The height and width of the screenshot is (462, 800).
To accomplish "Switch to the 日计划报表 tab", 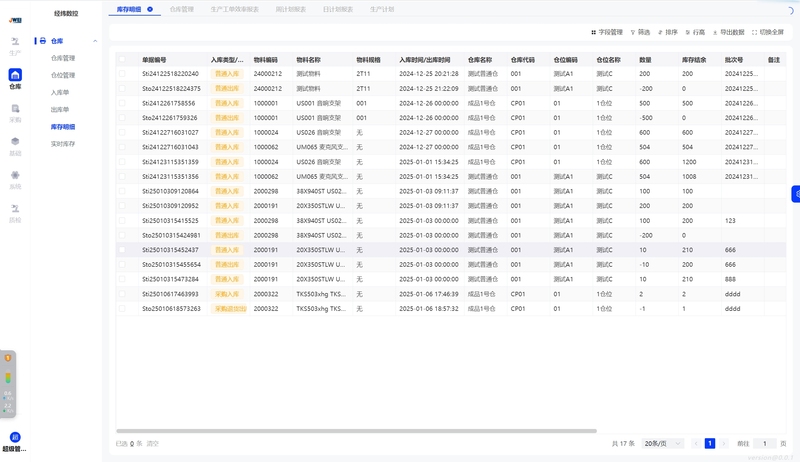I will [x=338, y=9].
